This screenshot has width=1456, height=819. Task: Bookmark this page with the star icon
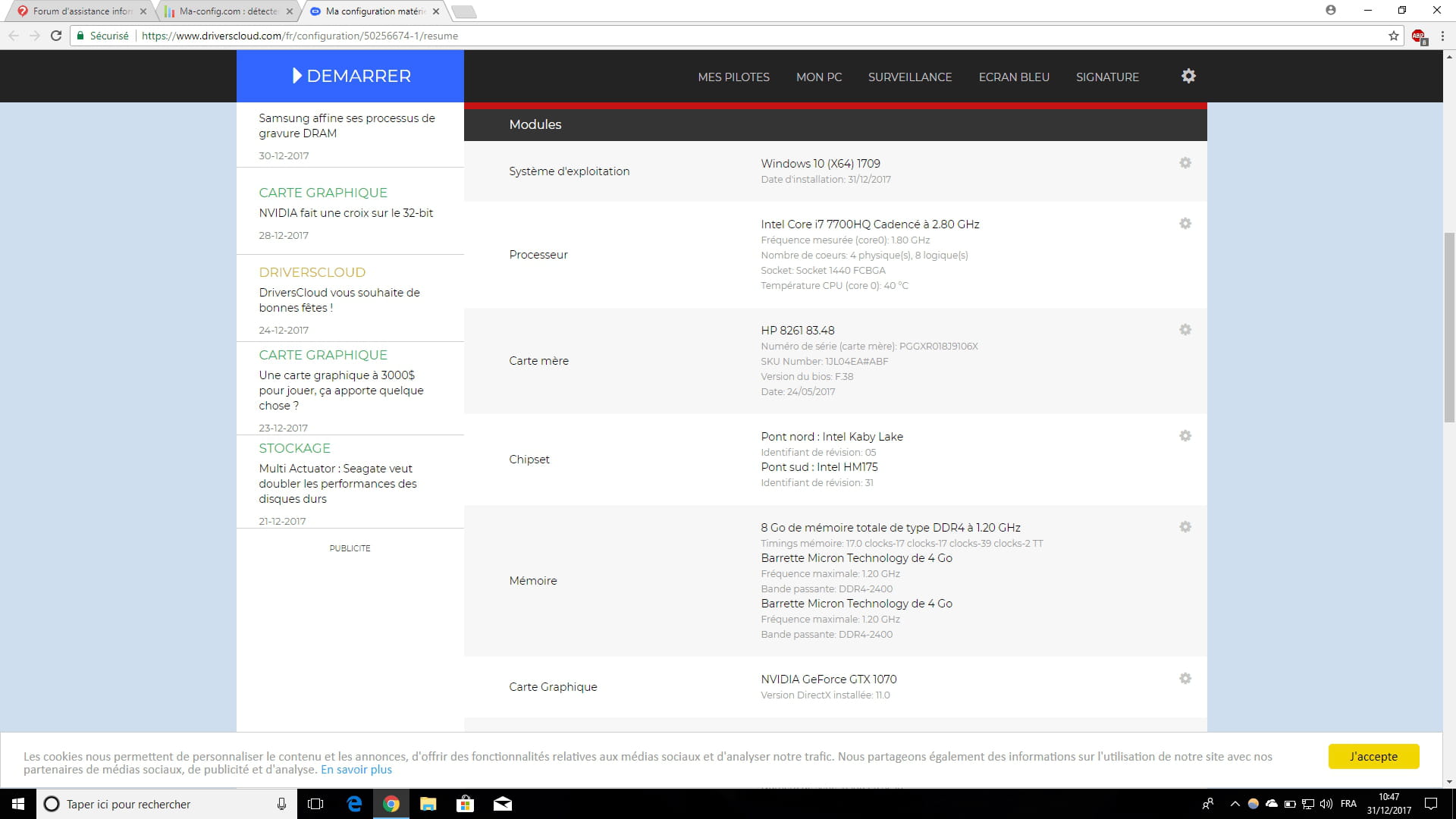click(1394, 36)
